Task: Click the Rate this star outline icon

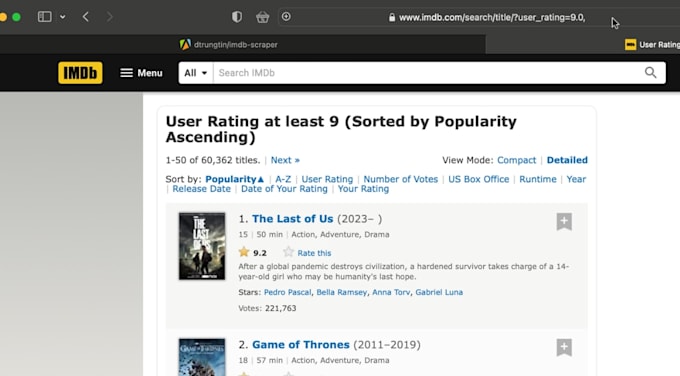Action: [288, 252]
